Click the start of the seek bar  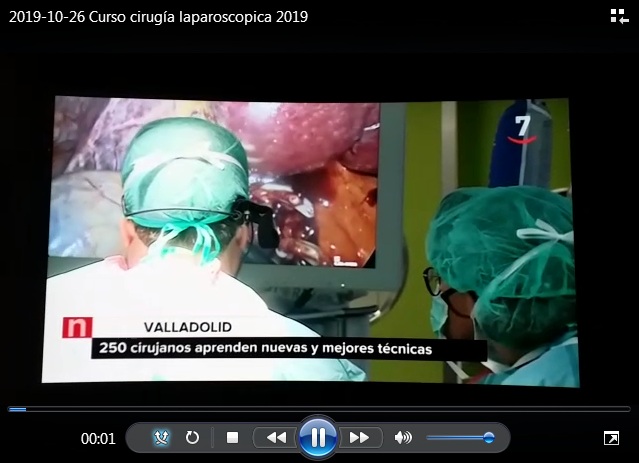pos(10,409)
